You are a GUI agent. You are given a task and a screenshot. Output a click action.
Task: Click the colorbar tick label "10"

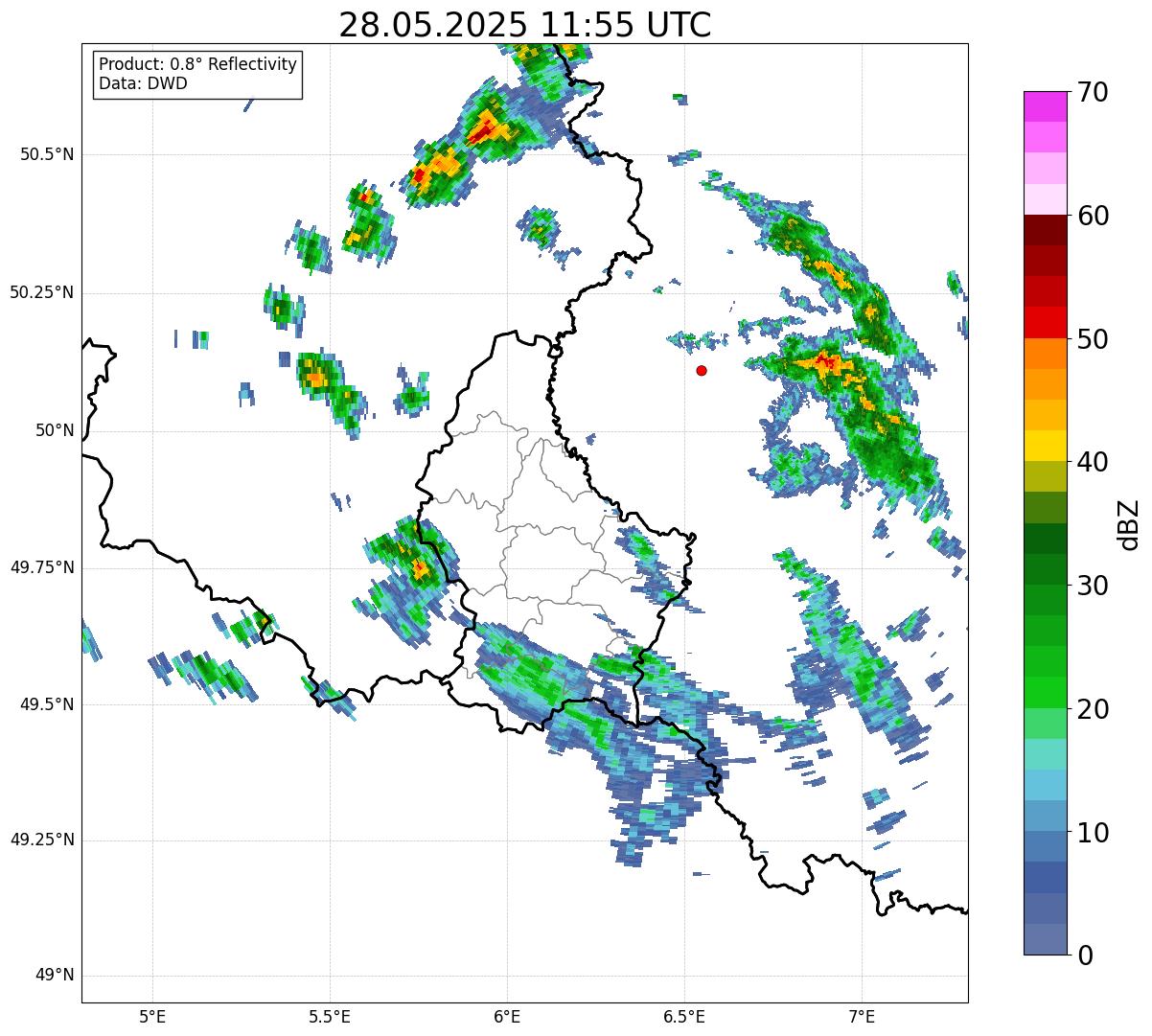click(x=1093, y=833)
